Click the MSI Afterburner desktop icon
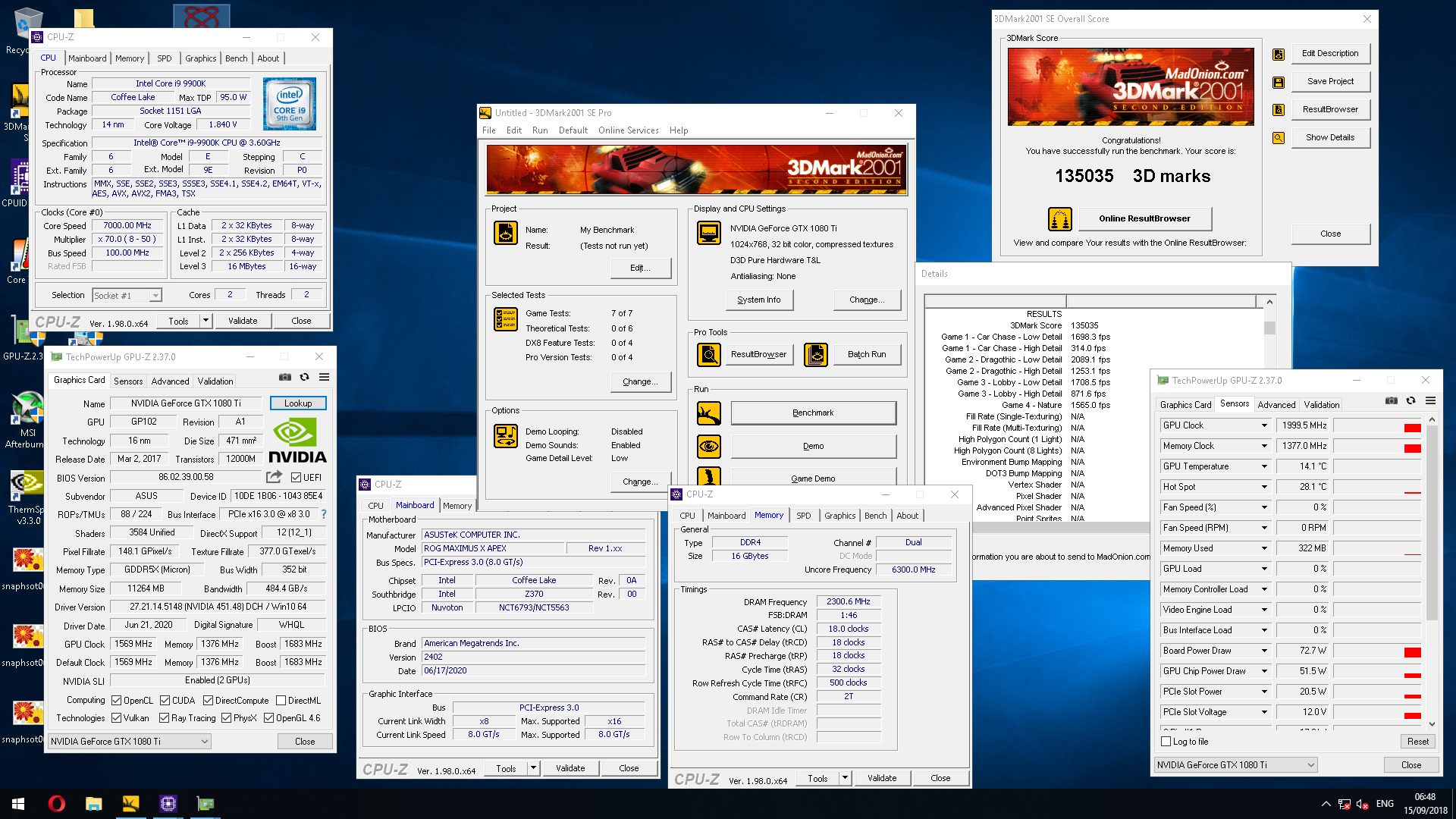Viewport: 1456px width, 819px height. [x=27, y=419]
